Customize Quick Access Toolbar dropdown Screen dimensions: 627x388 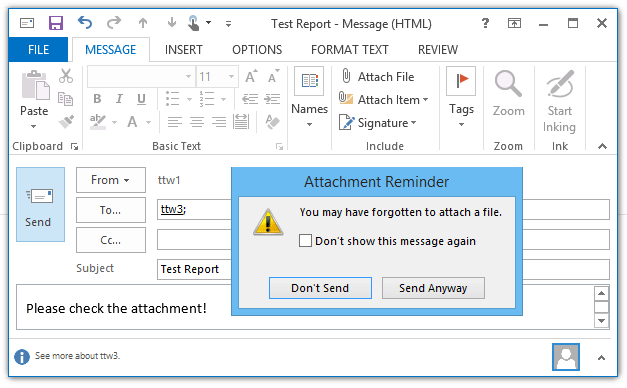[x=228, y=24]
